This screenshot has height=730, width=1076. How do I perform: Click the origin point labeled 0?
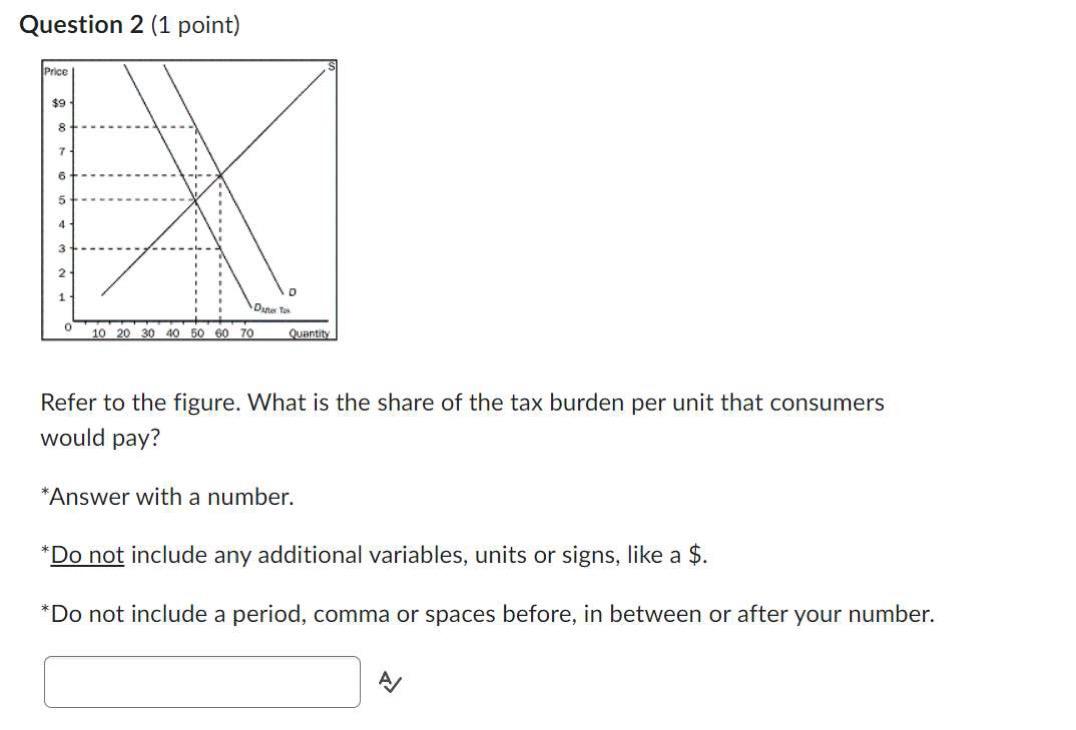[x=69, y=326]
